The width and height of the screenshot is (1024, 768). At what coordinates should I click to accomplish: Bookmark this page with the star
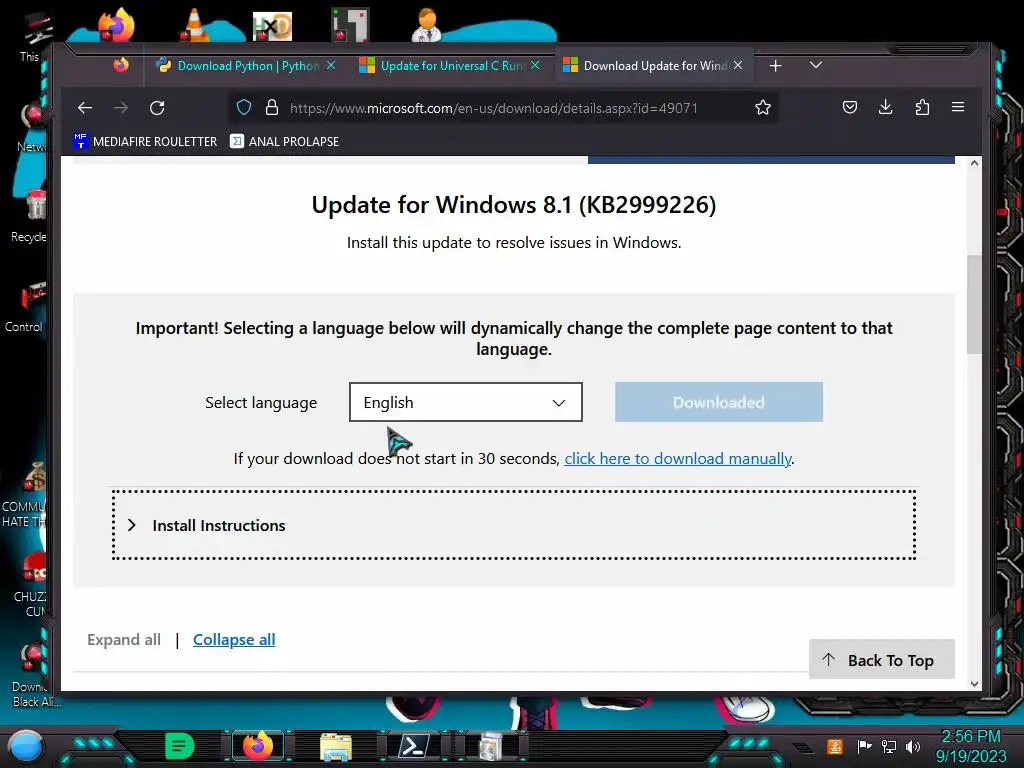click(x=762, y=108)
